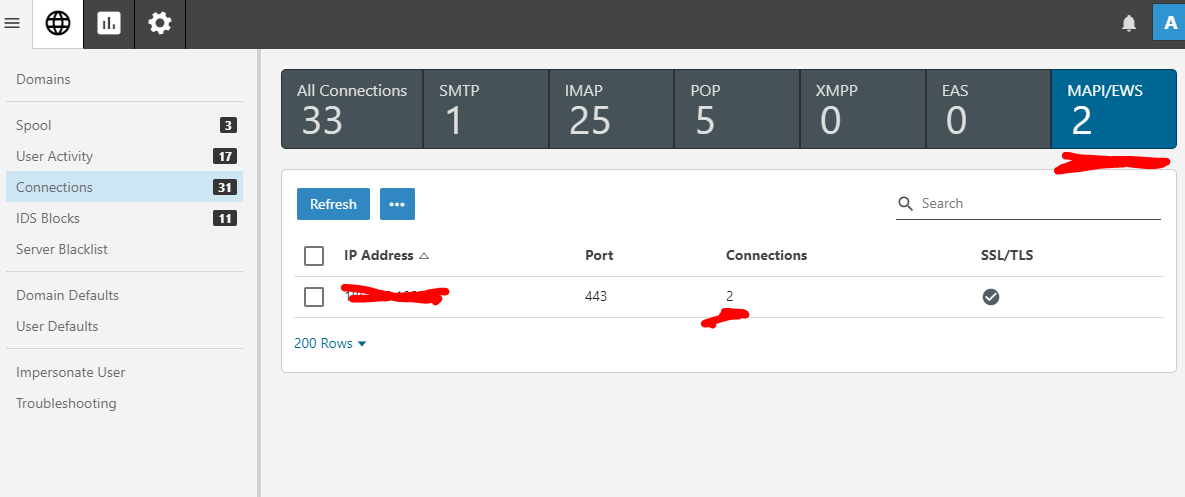
Task: Click the notification bell icon
Action: click(x=1129, y=24)
